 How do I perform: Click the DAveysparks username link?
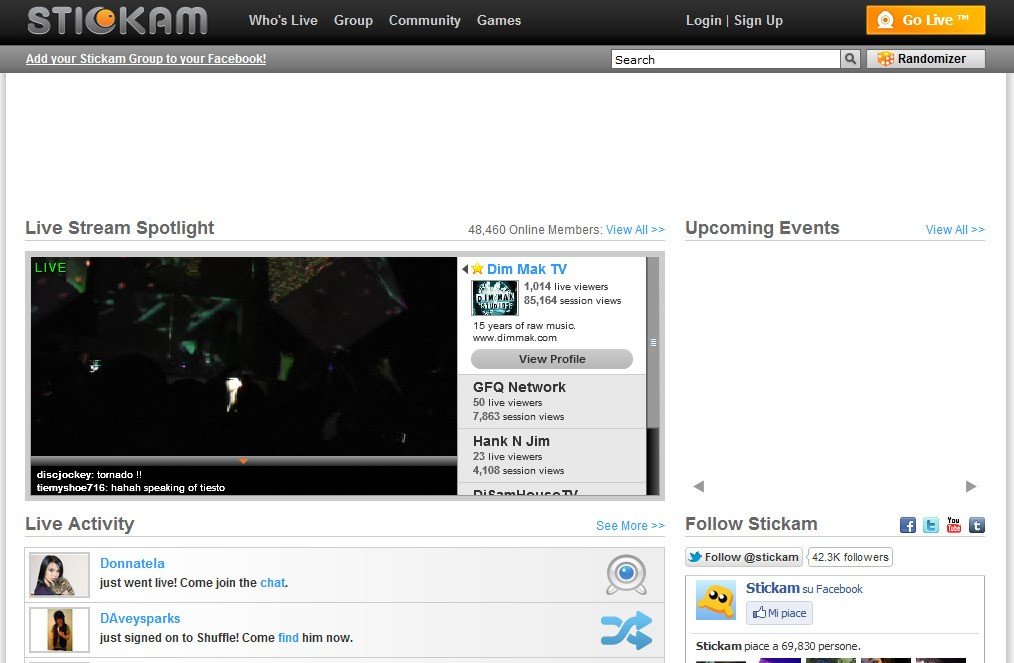pos(140,618)
